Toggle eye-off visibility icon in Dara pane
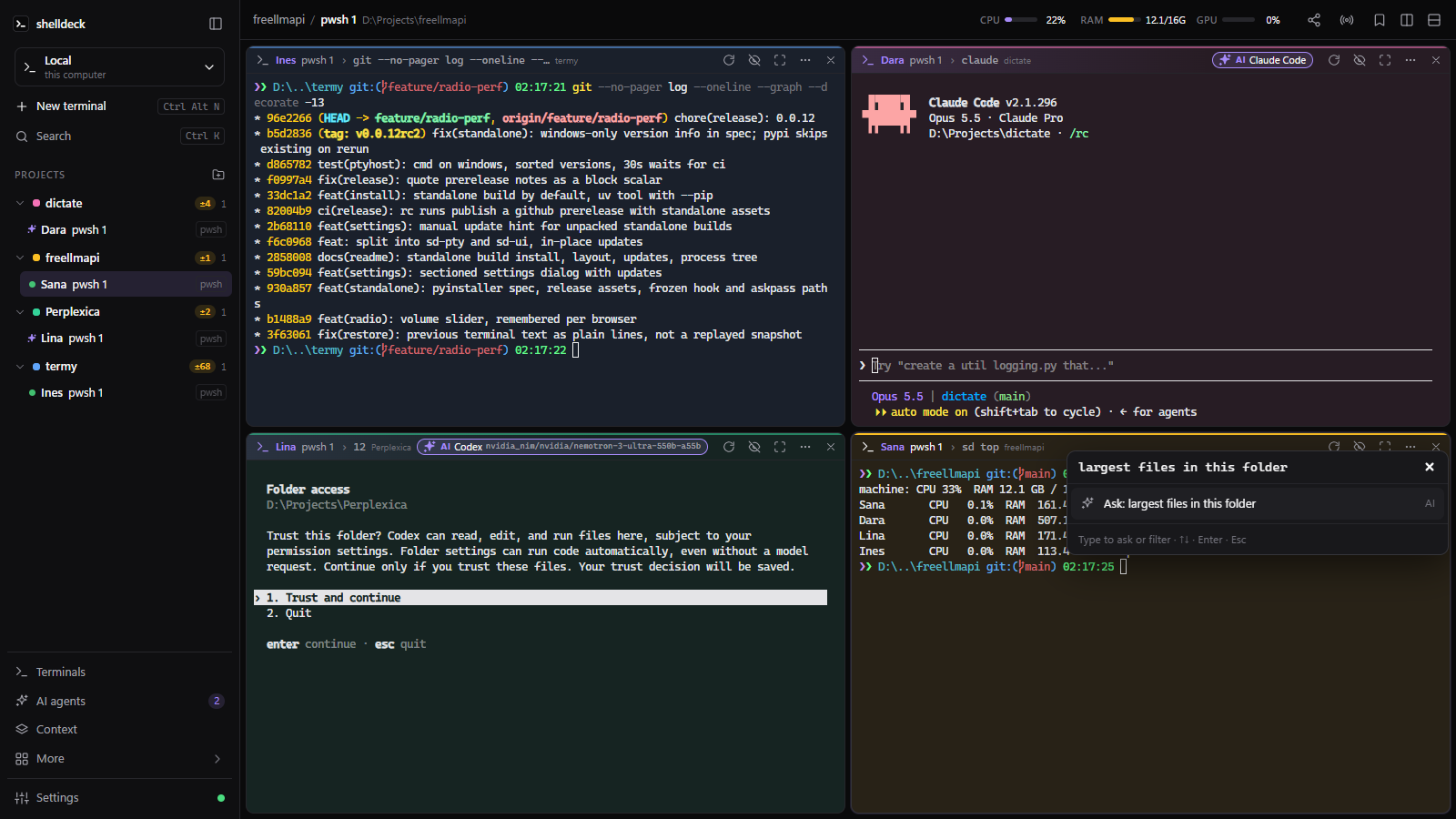This screenshot has width=1456, height=819. point(1360,60)
